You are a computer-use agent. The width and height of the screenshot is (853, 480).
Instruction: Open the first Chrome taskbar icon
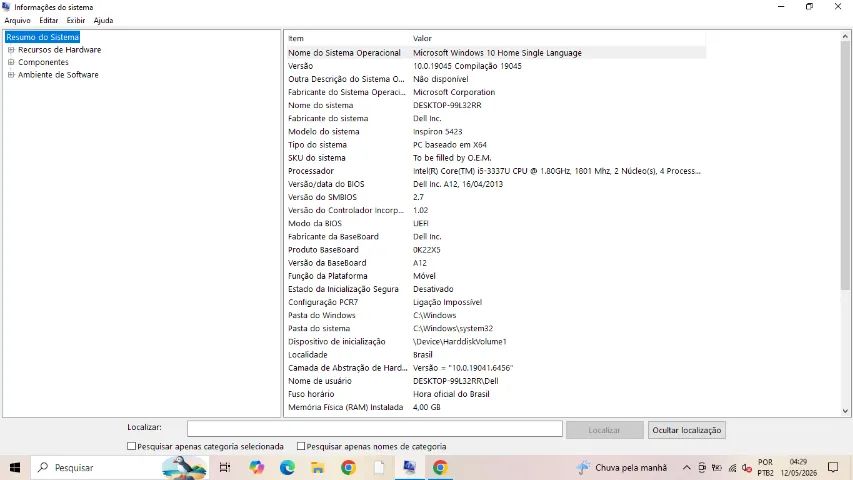pyautogui.click(x=349, y=467)
